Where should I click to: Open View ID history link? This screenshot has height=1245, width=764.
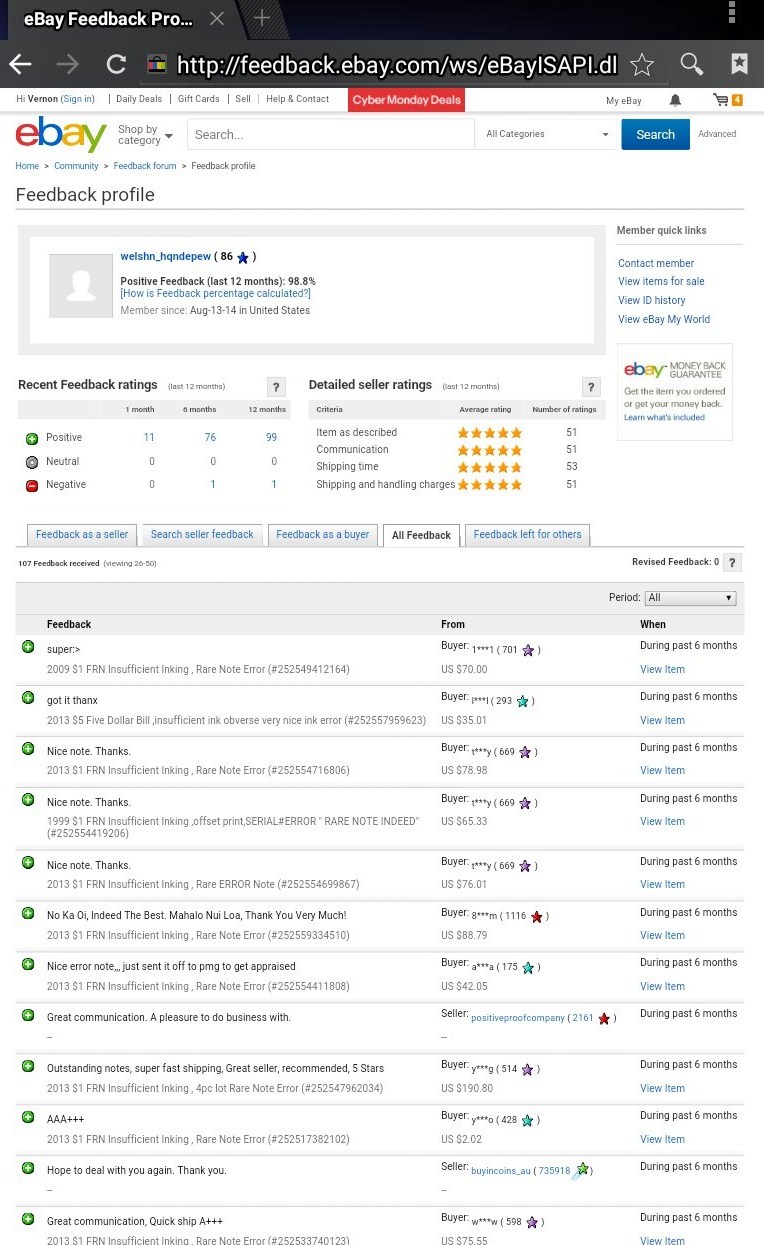(652, 301)
